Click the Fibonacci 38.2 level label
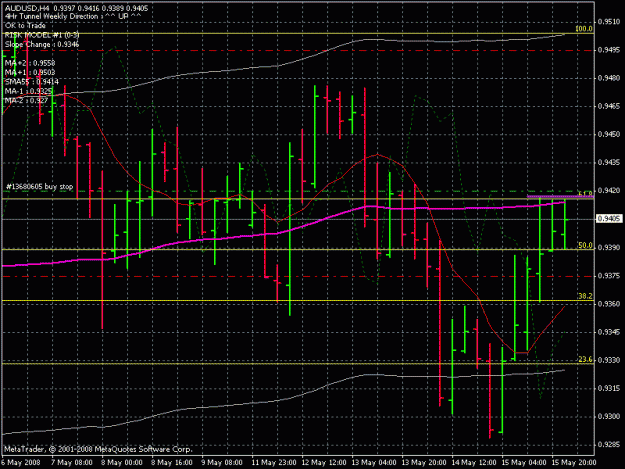Image resolution: width=625 pixels, height=469 pixels. point(585,296)
